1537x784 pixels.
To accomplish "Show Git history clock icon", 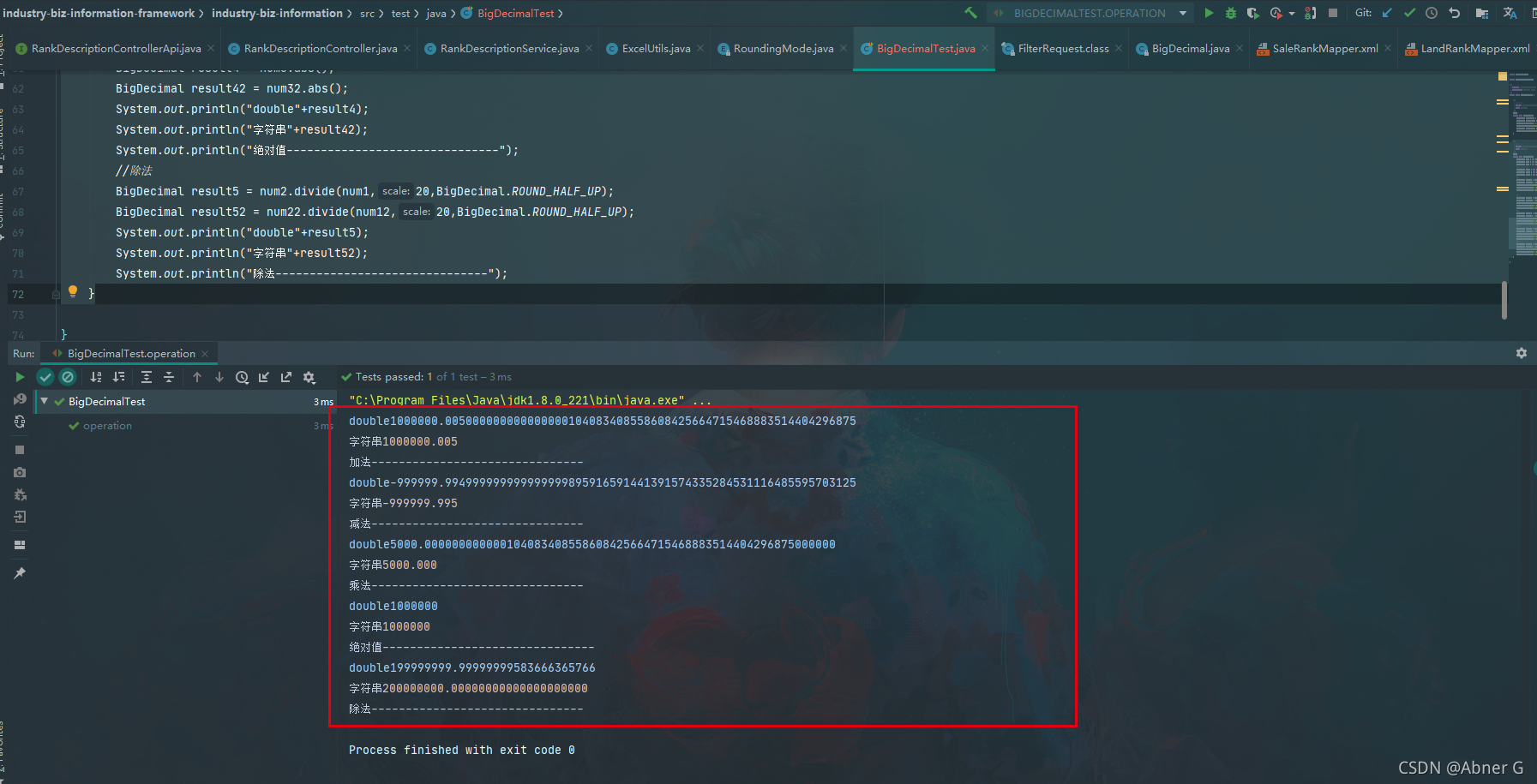I will 1432,13.
